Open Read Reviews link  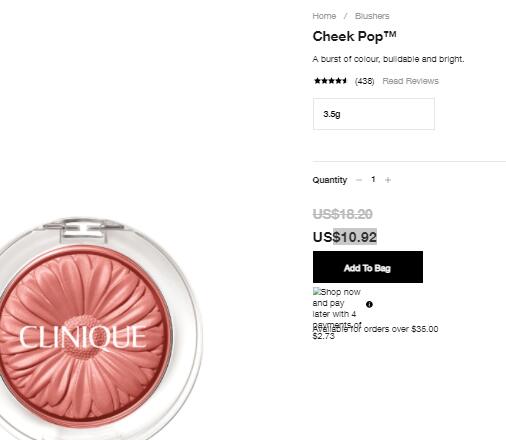coord(410,81)
